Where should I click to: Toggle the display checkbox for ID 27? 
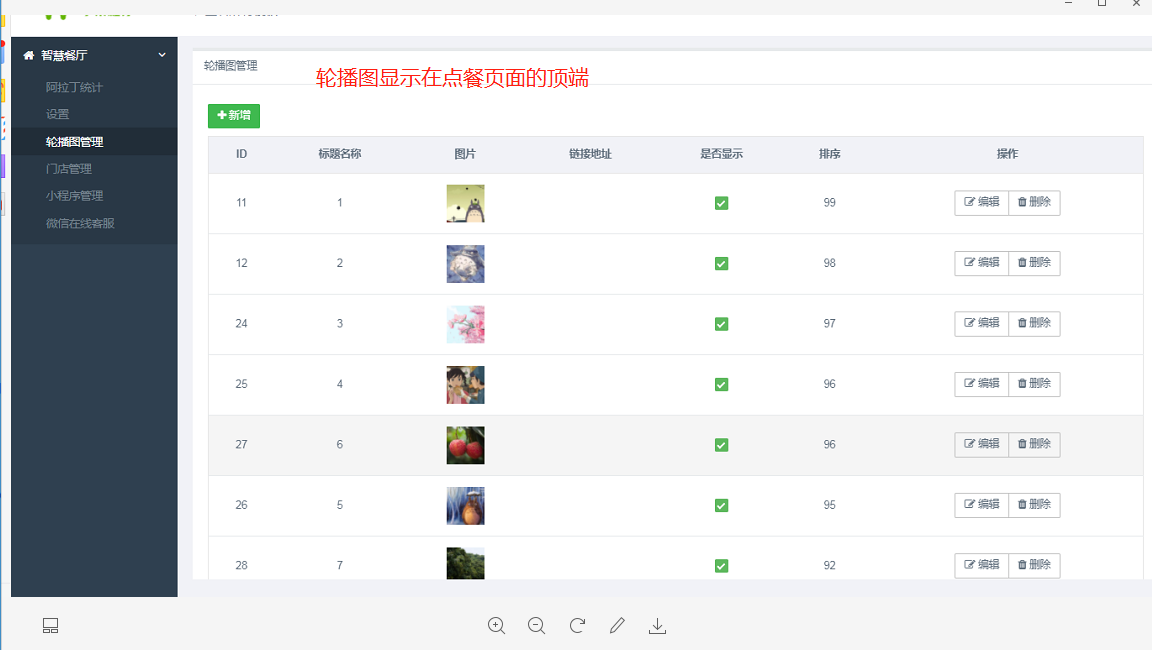click(x=721, y=445)
